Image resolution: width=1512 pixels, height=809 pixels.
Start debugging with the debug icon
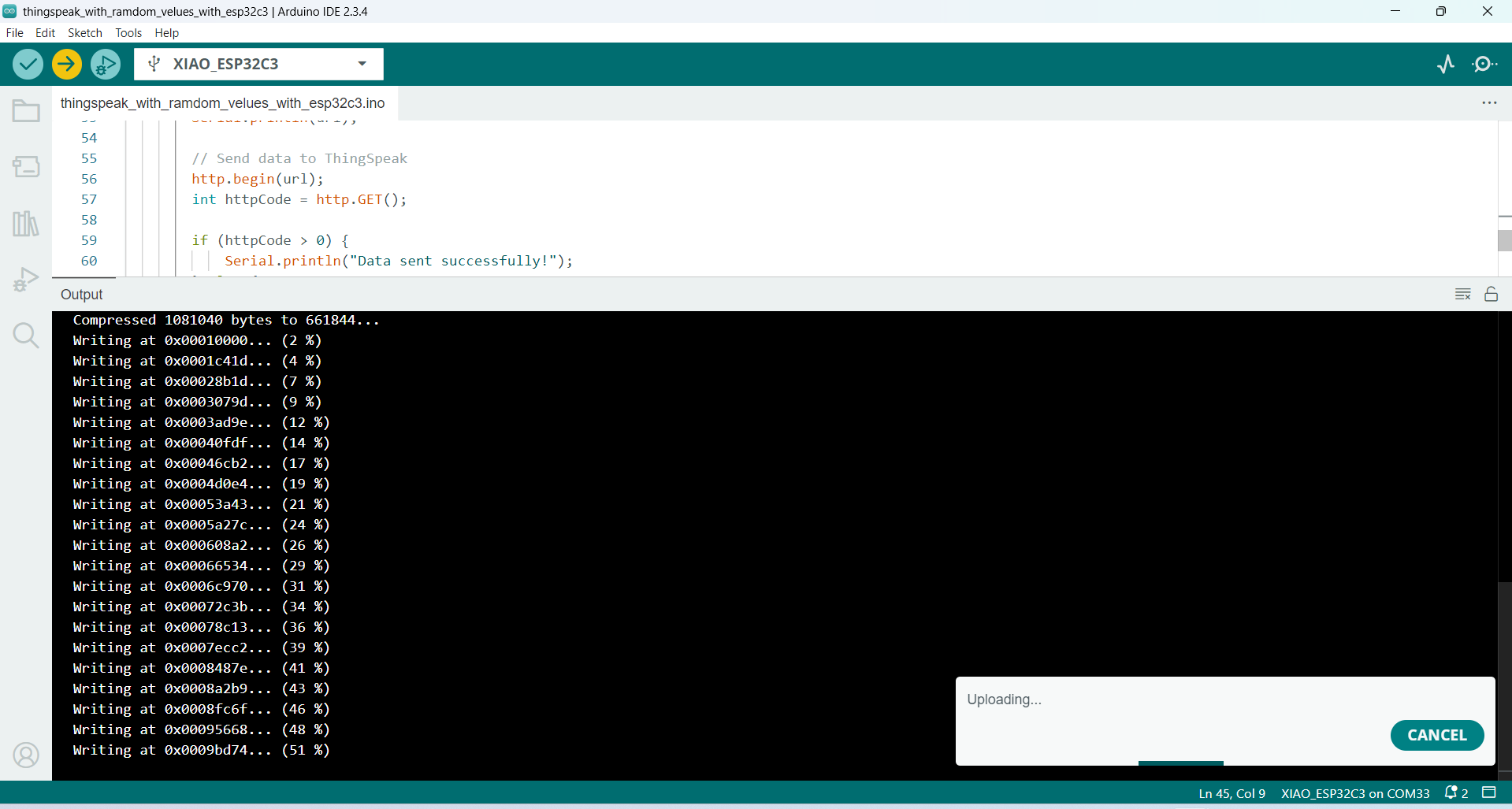106,64
